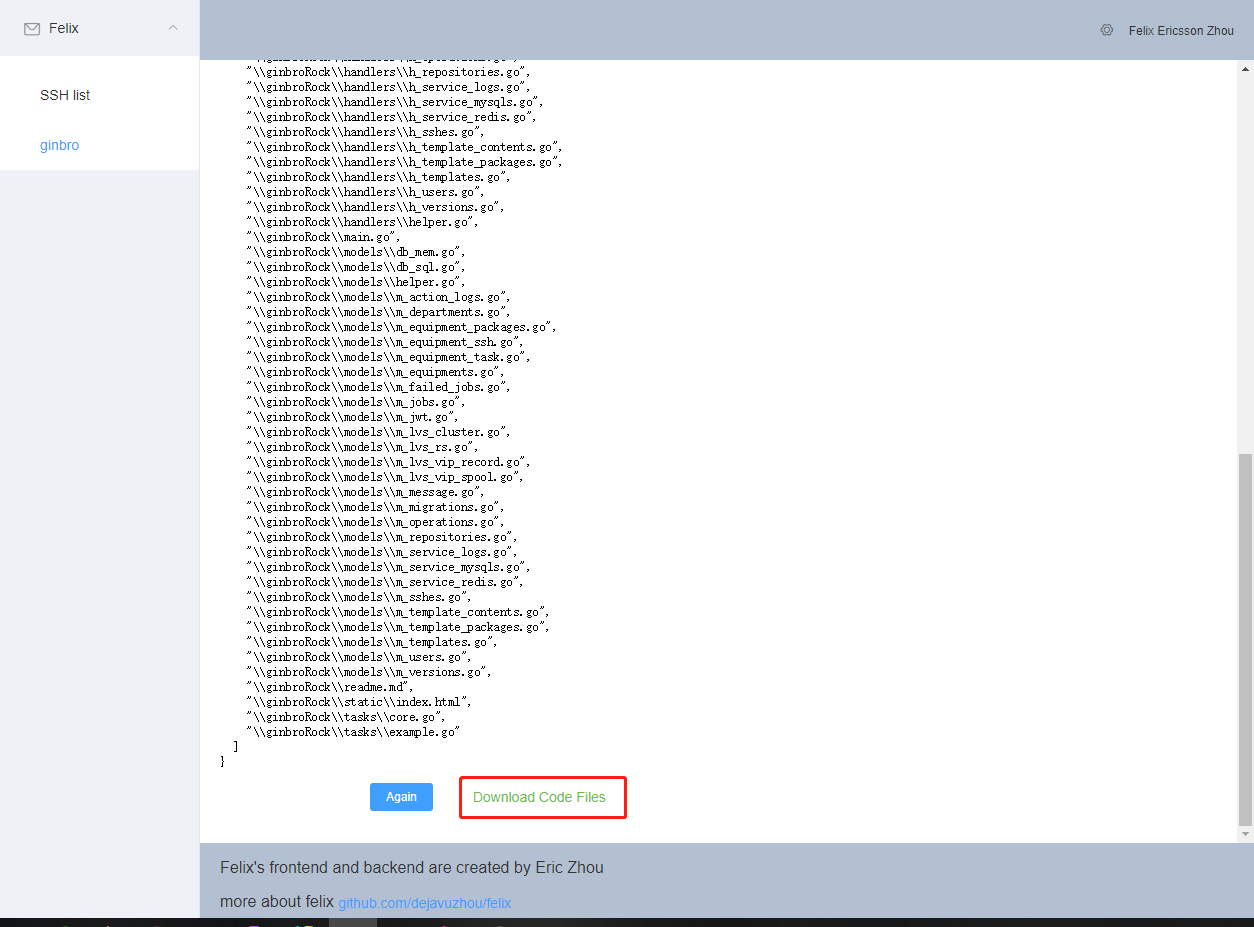Image resolution: width=1254 pixels, height=927 pixels.
Task: Click Download Code Files
Action: pyautogui.click(x=539, y=797)
